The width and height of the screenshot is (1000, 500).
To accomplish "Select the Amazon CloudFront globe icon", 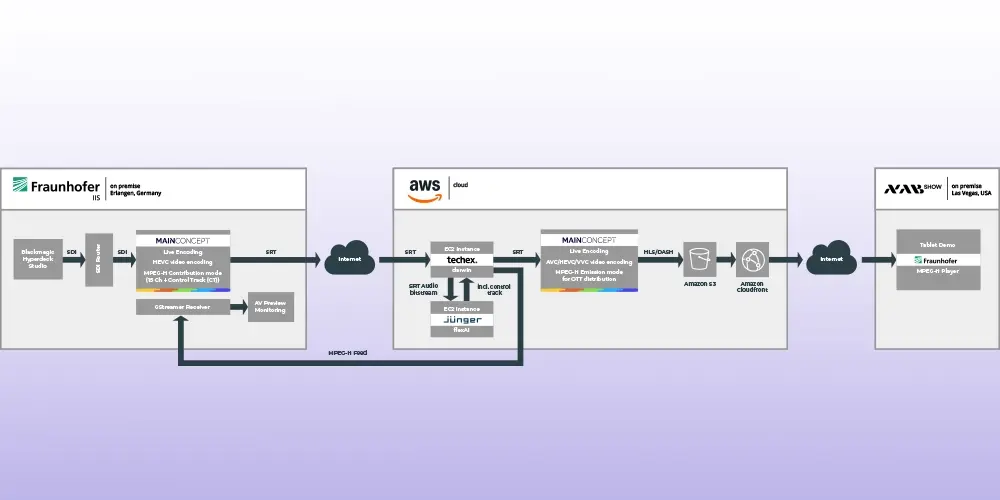I will (753, 259).
